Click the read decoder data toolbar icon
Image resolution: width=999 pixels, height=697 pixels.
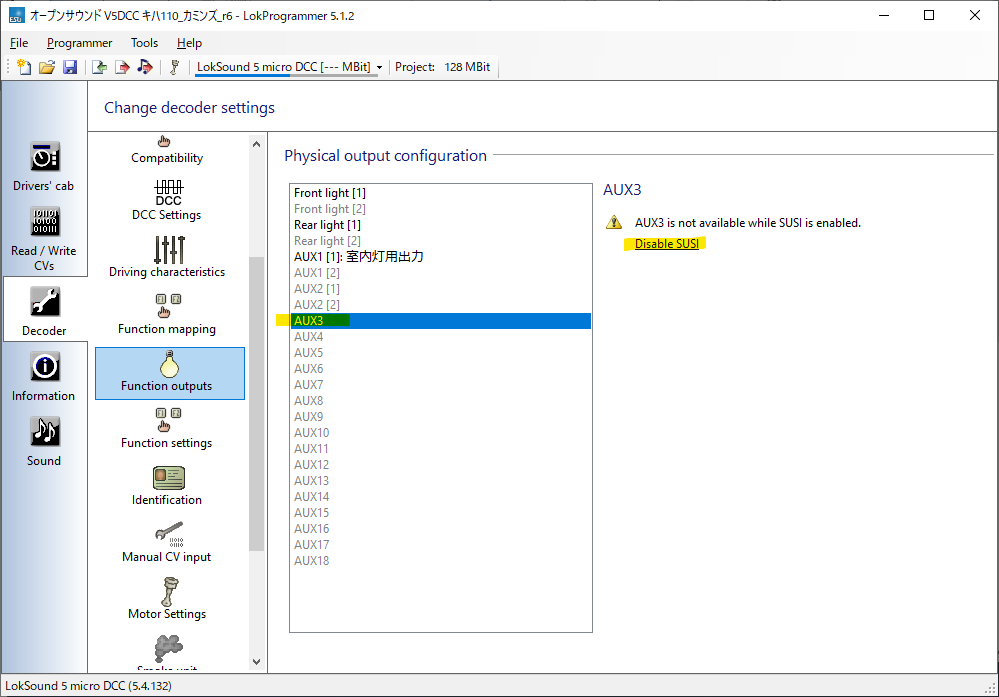[99, 67]
